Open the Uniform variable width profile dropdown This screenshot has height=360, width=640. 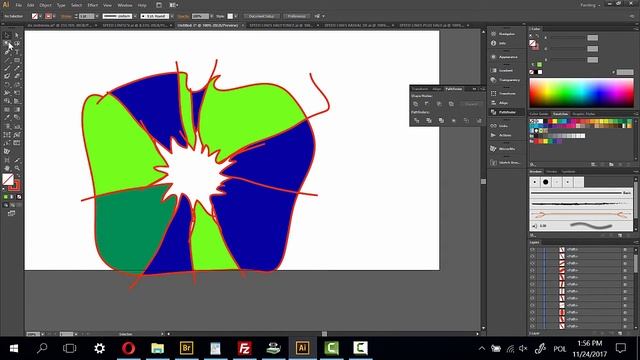pyautogui.click(x=135, y=16)
